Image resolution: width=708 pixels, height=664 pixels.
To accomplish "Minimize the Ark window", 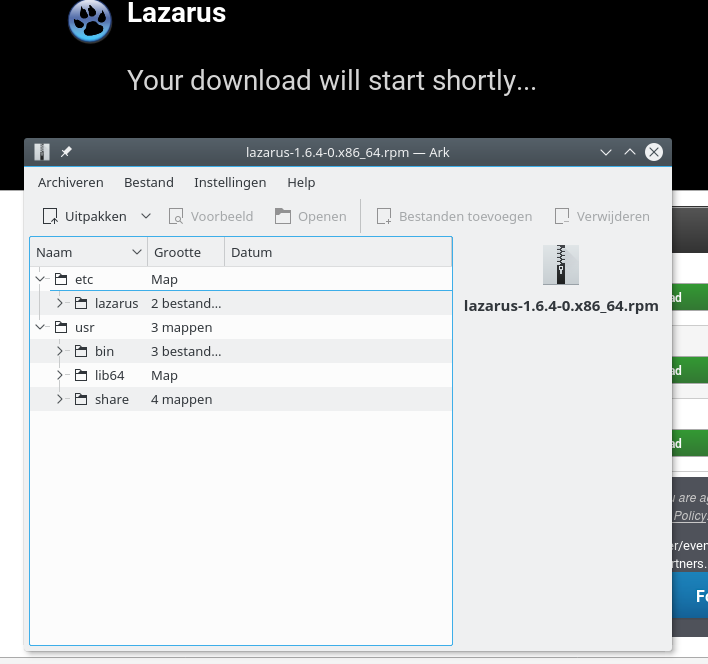I will pyautogui.click(x=606, y=152).
